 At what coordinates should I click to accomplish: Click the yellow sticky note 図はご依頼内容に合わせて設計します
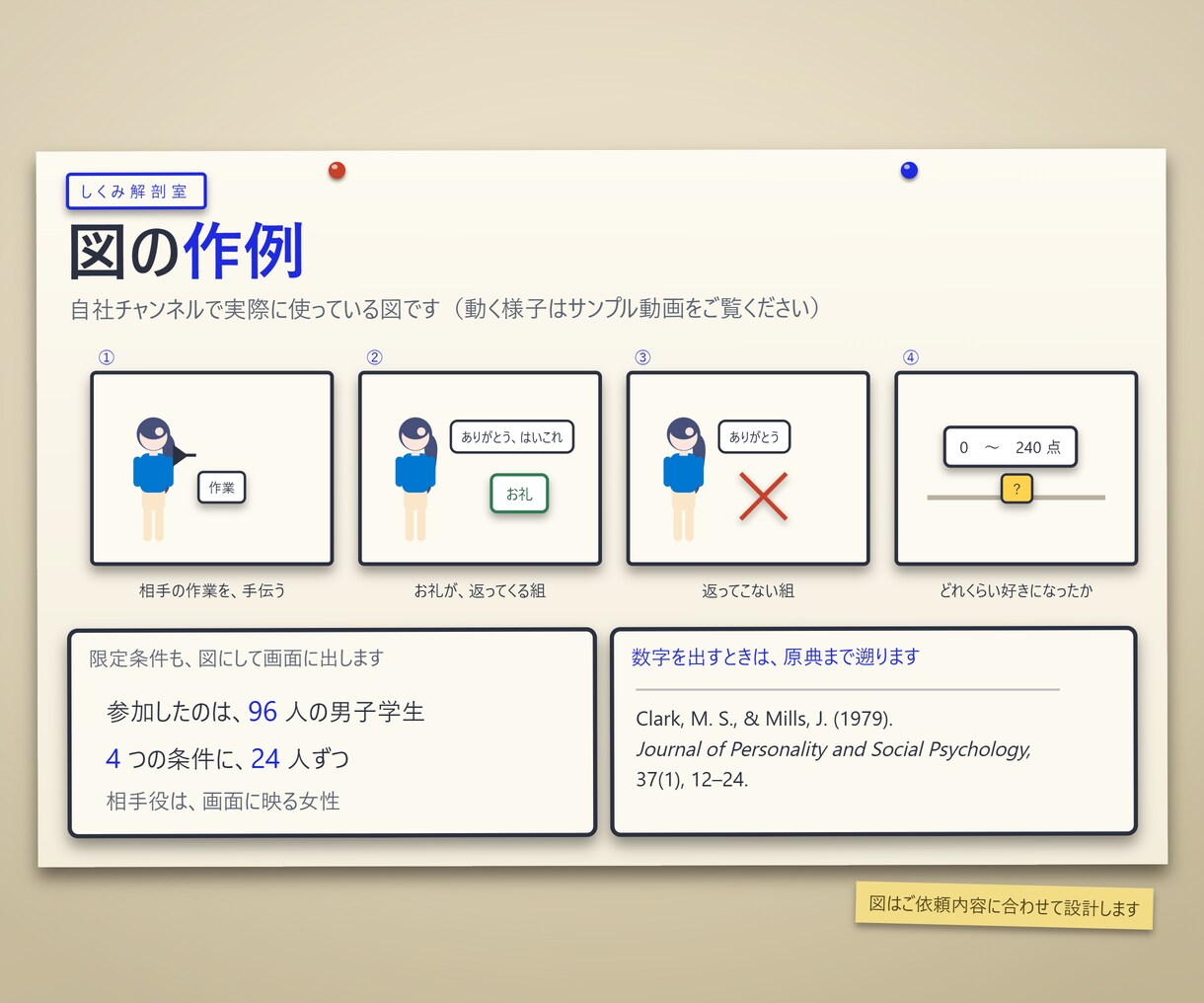click(1004, 906)
